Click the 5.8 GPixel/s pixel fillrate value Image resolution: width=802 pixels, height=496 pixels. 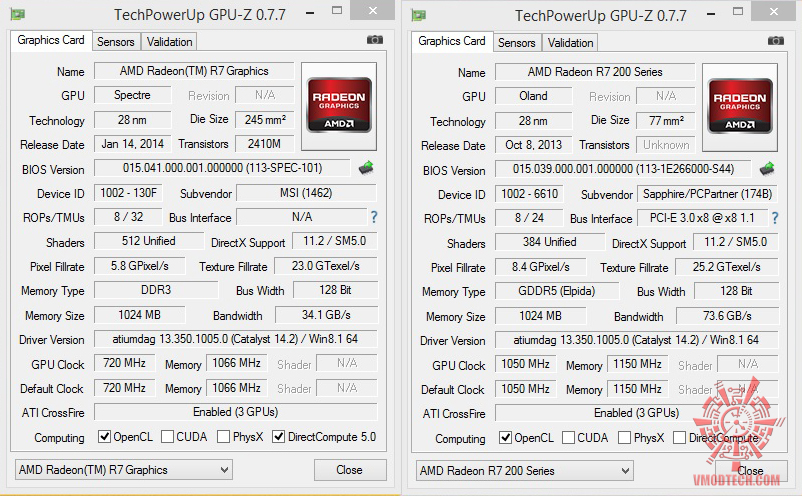140,266
